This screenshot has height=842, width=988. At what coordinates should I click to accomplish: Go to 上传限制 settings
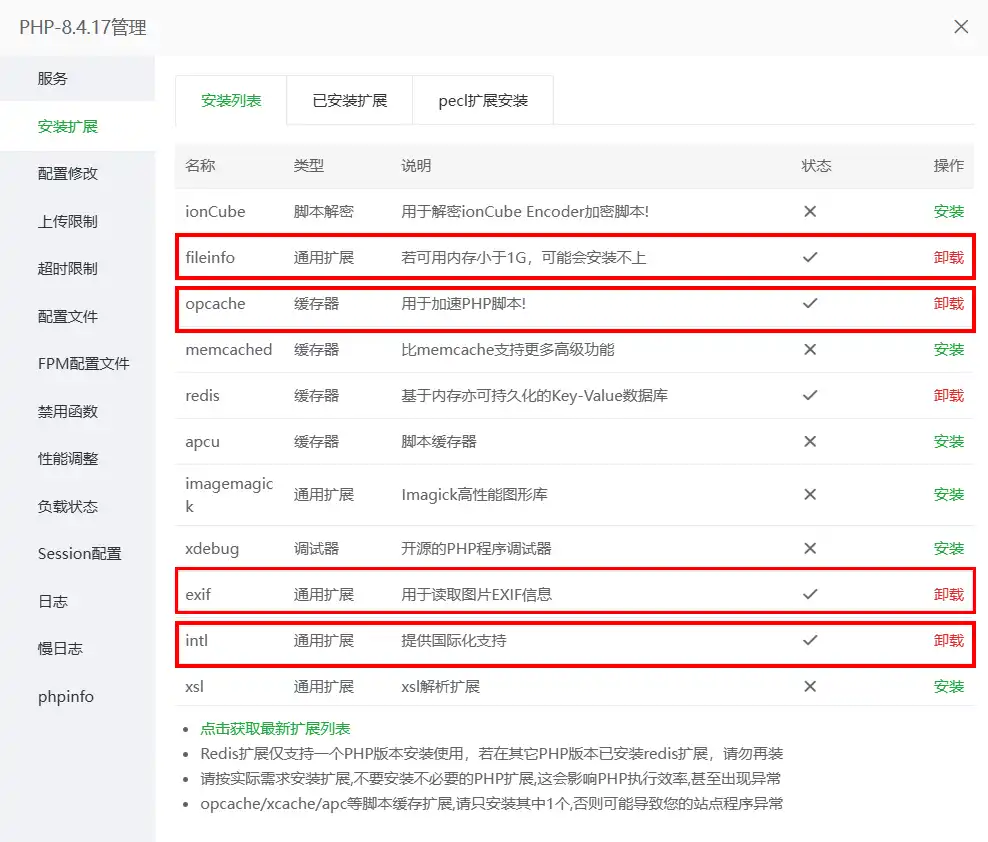tap(68, 222)
